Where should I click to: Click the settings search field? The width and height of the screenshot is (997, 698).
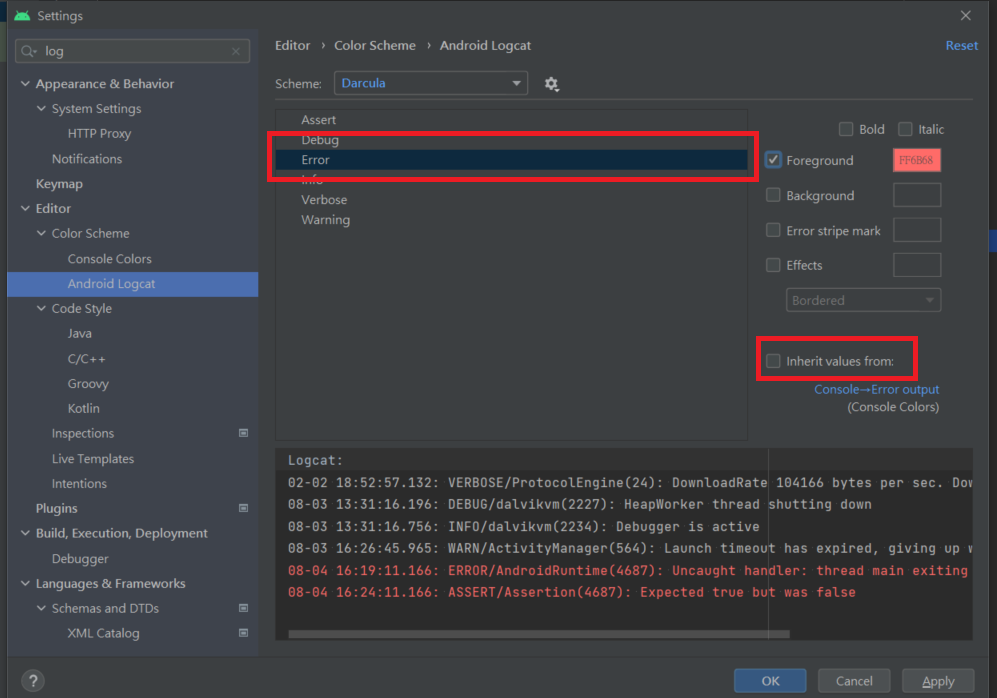click(x=132, y=51)
